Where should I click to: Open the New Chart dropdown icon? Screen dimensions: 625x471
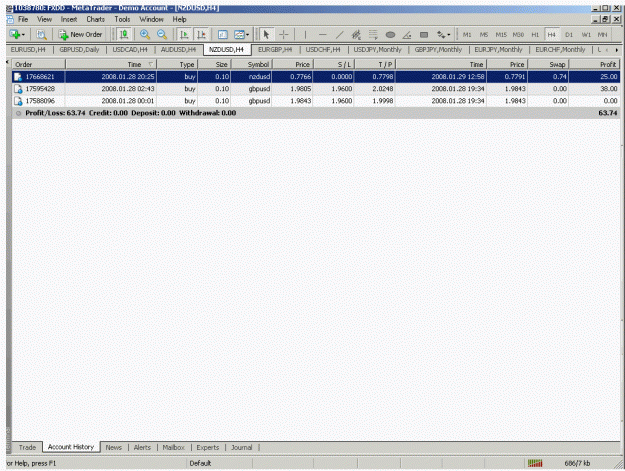click(x=17, y=35)
